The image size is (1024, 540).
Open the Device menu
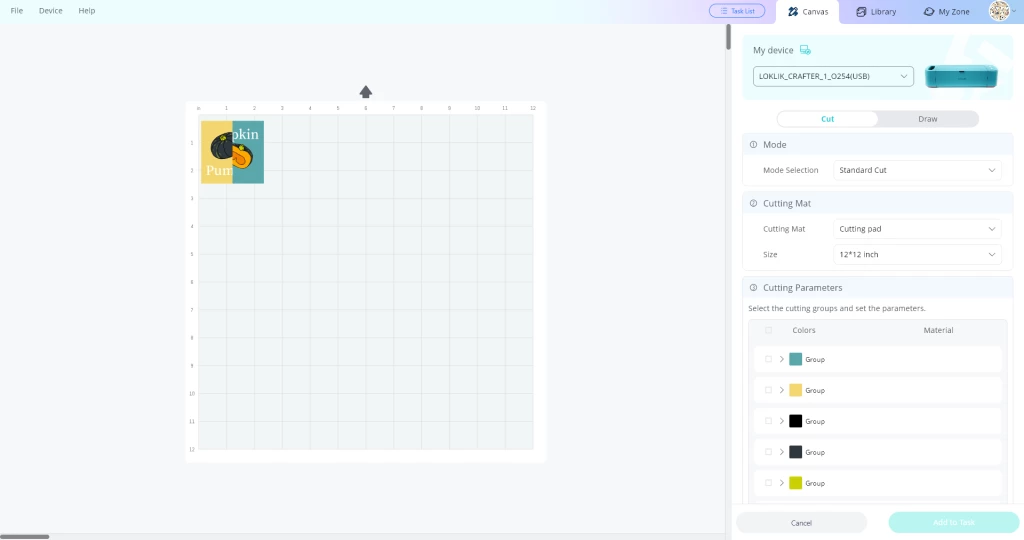pos(50,10)
